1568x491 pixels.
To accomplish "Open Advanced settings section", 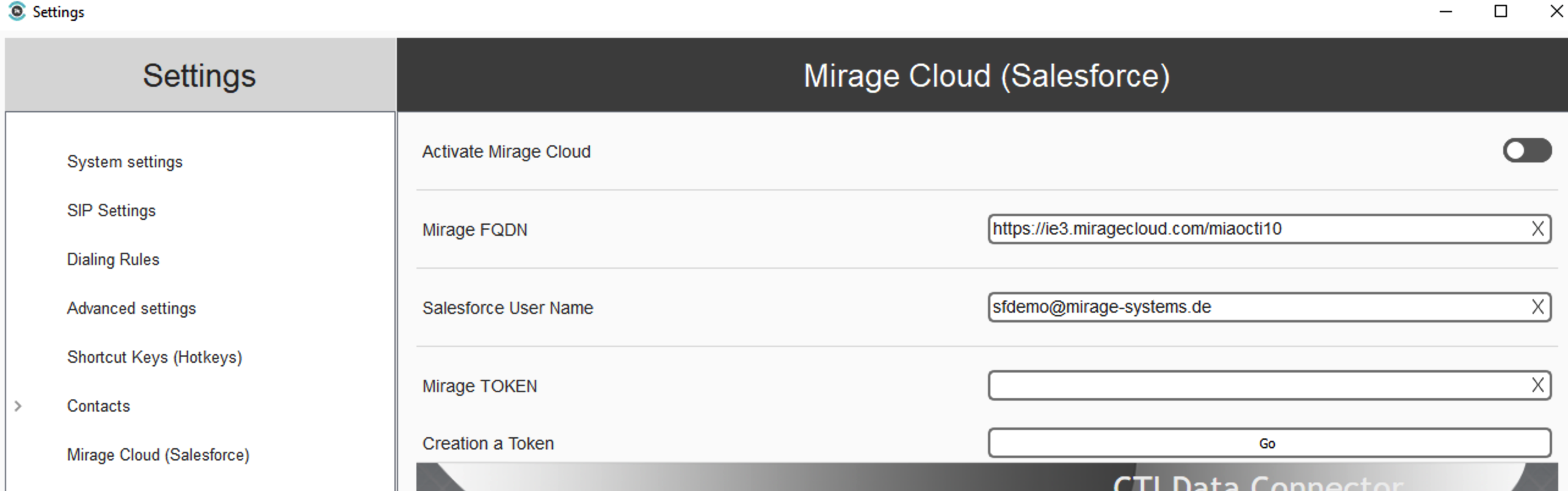I will point(131,308).
